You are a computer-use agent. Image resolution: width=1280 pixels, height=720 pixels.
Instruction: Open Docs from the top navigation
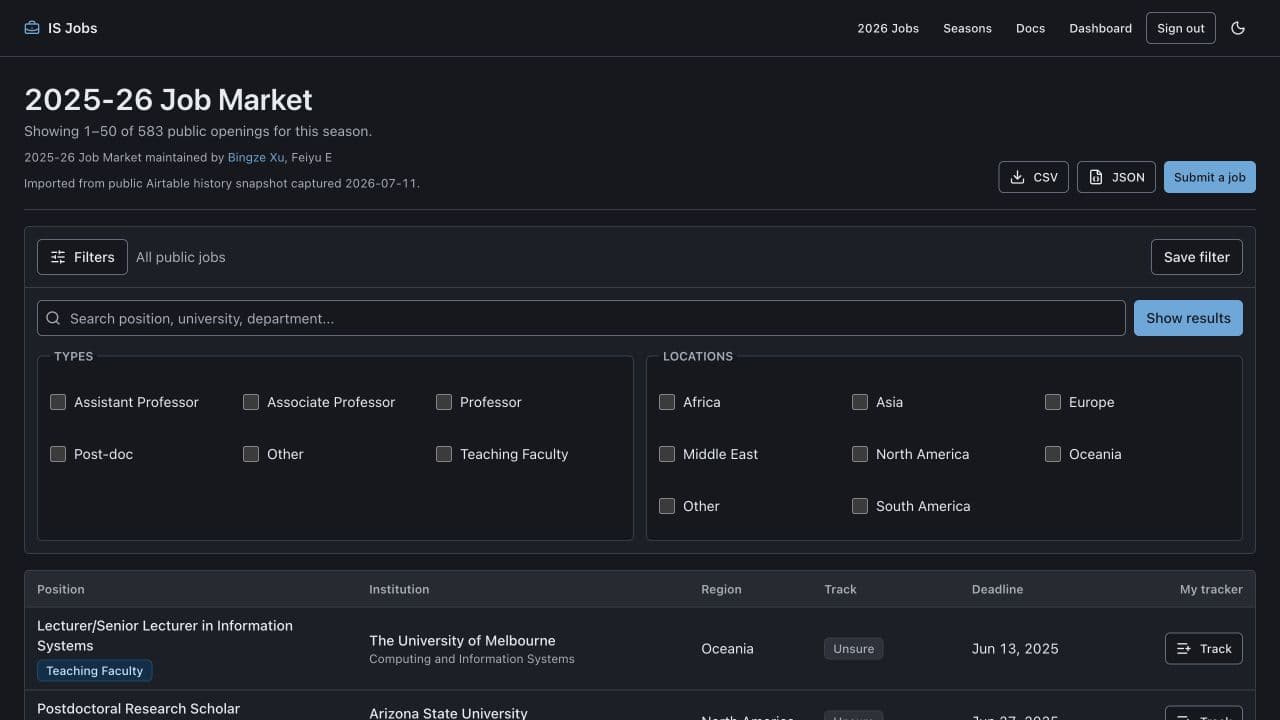1030,28
